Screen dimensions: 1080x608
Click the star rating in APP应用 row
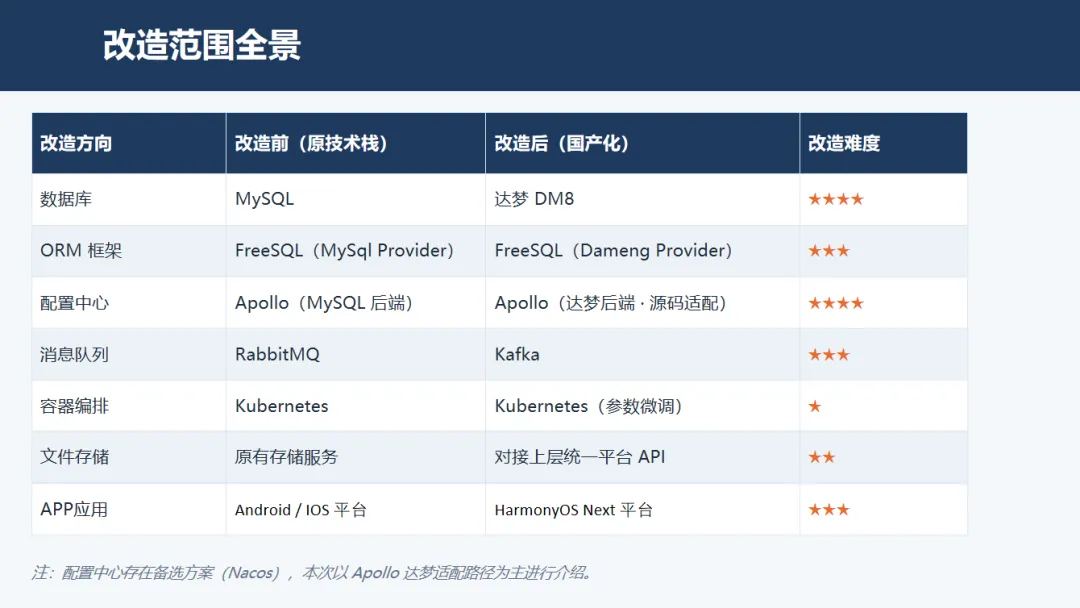(829, 510)
